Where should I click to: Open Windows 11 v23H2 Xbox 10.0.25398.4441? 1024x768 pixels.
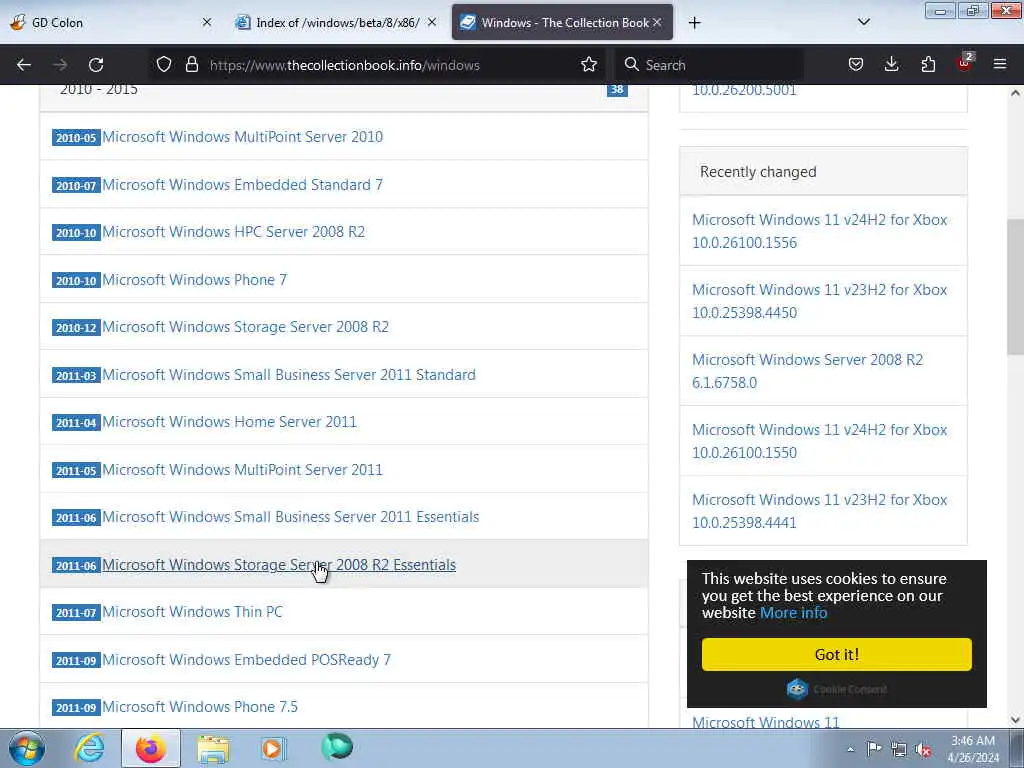coord(819,511)
